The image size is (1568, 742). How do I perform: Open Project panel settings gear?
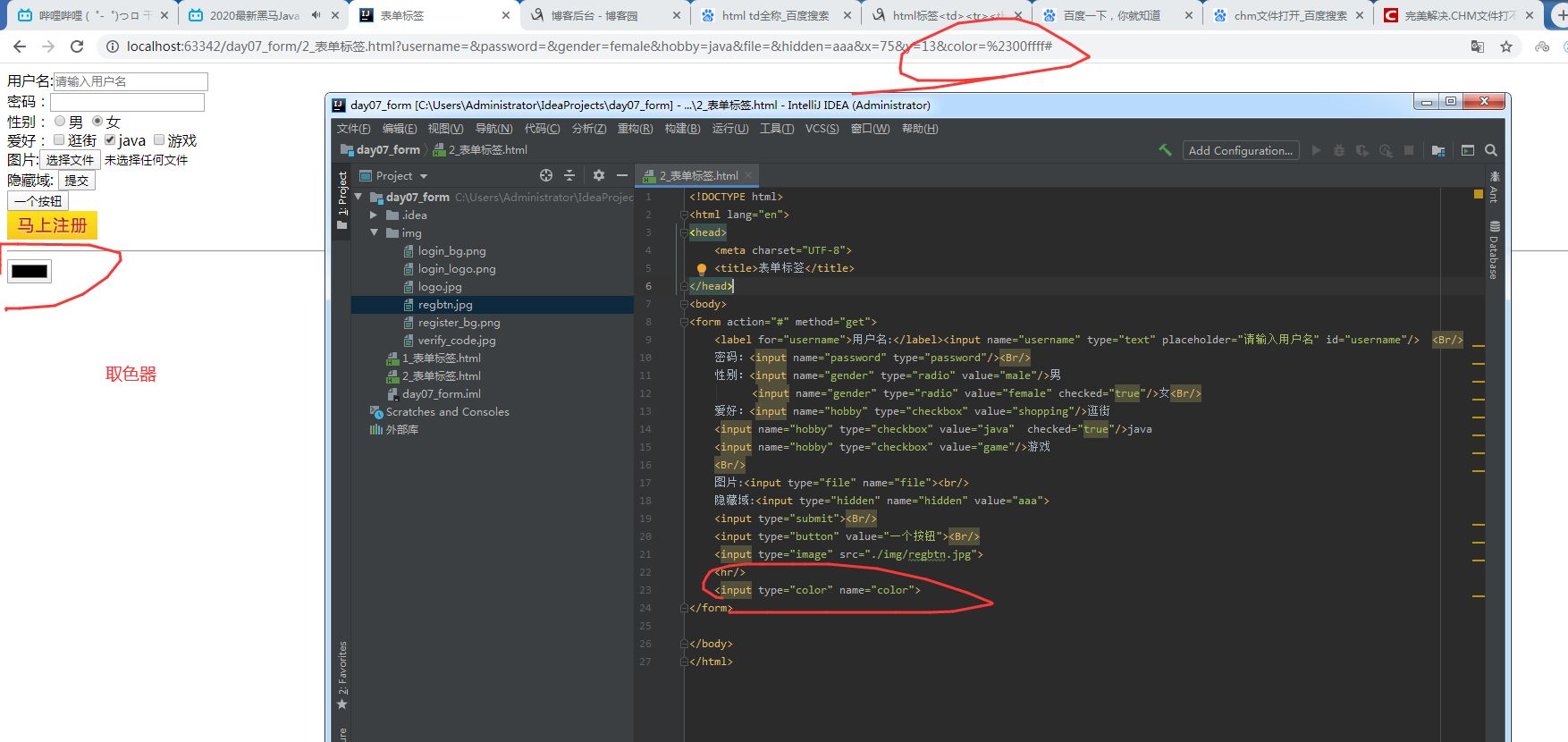(599, 175)
